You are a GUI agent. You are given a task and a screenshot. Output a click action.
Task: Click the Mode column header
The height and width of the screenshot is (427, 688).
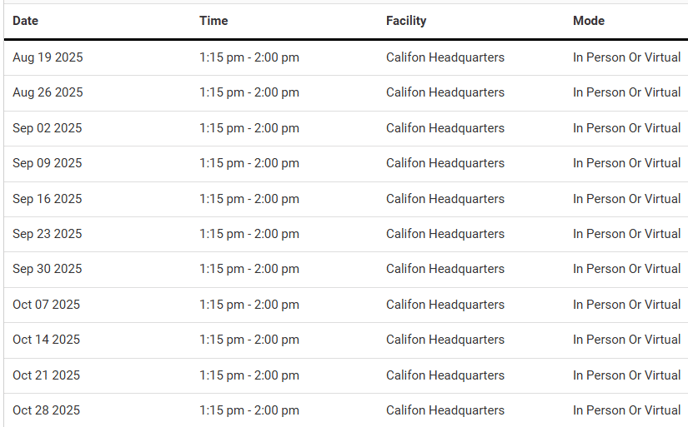588,20
